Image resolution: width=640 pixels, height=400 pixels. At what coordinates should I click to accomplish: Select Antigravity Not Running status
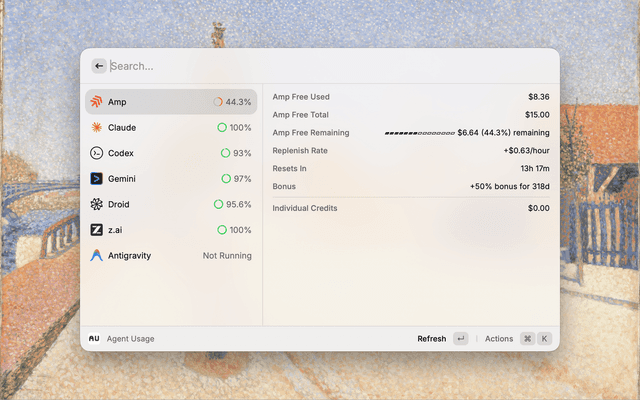[227, 256]
